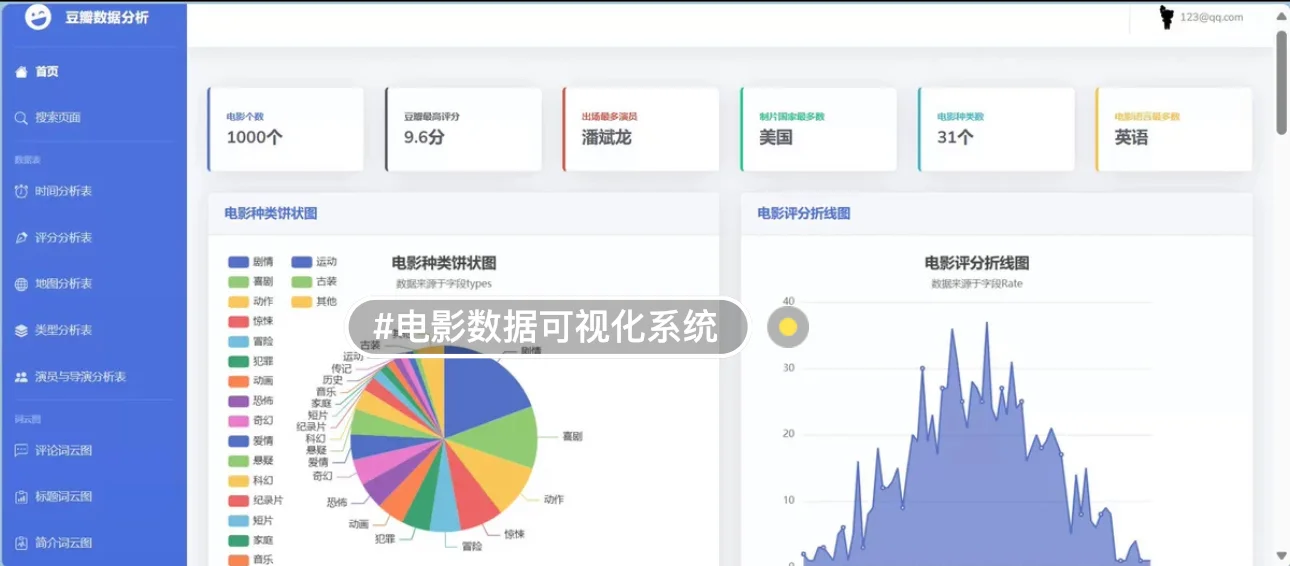This screenshot has height=566, width=1290.
Task: Toggle the 喜剧 legend entry
Action: [251, 282]
